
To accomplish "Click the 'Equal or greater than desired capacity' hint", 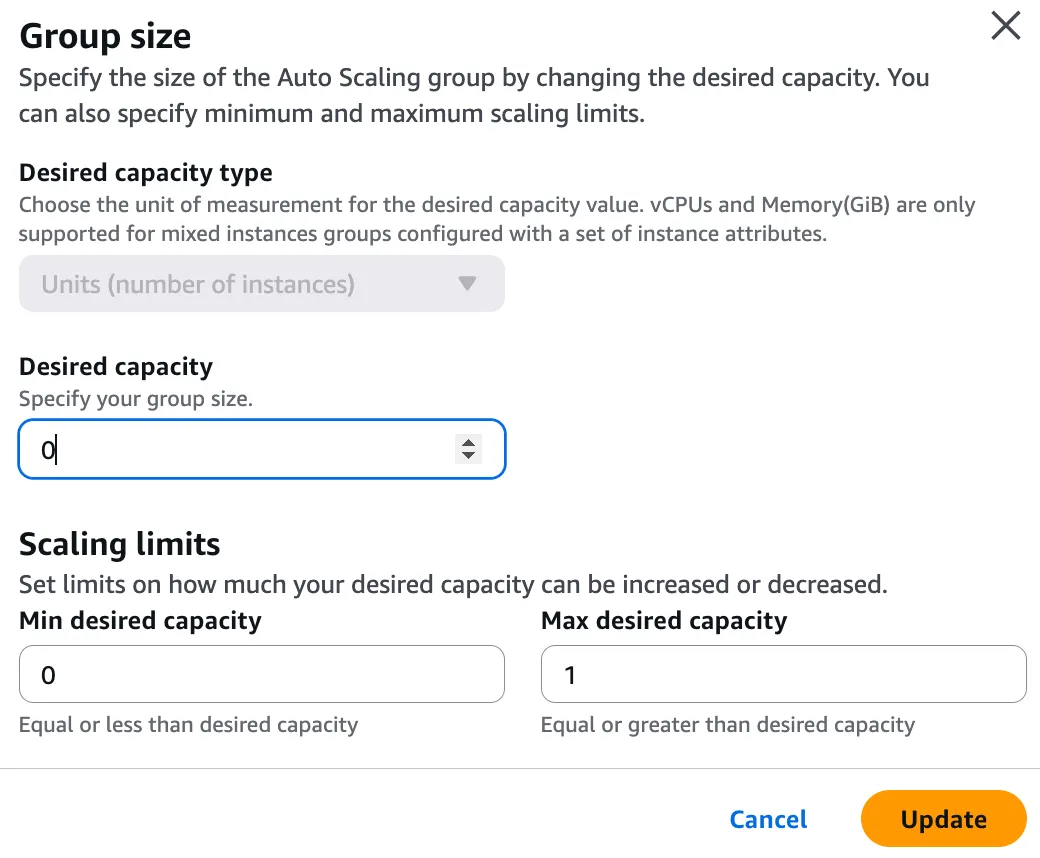I will click(727, 725).
